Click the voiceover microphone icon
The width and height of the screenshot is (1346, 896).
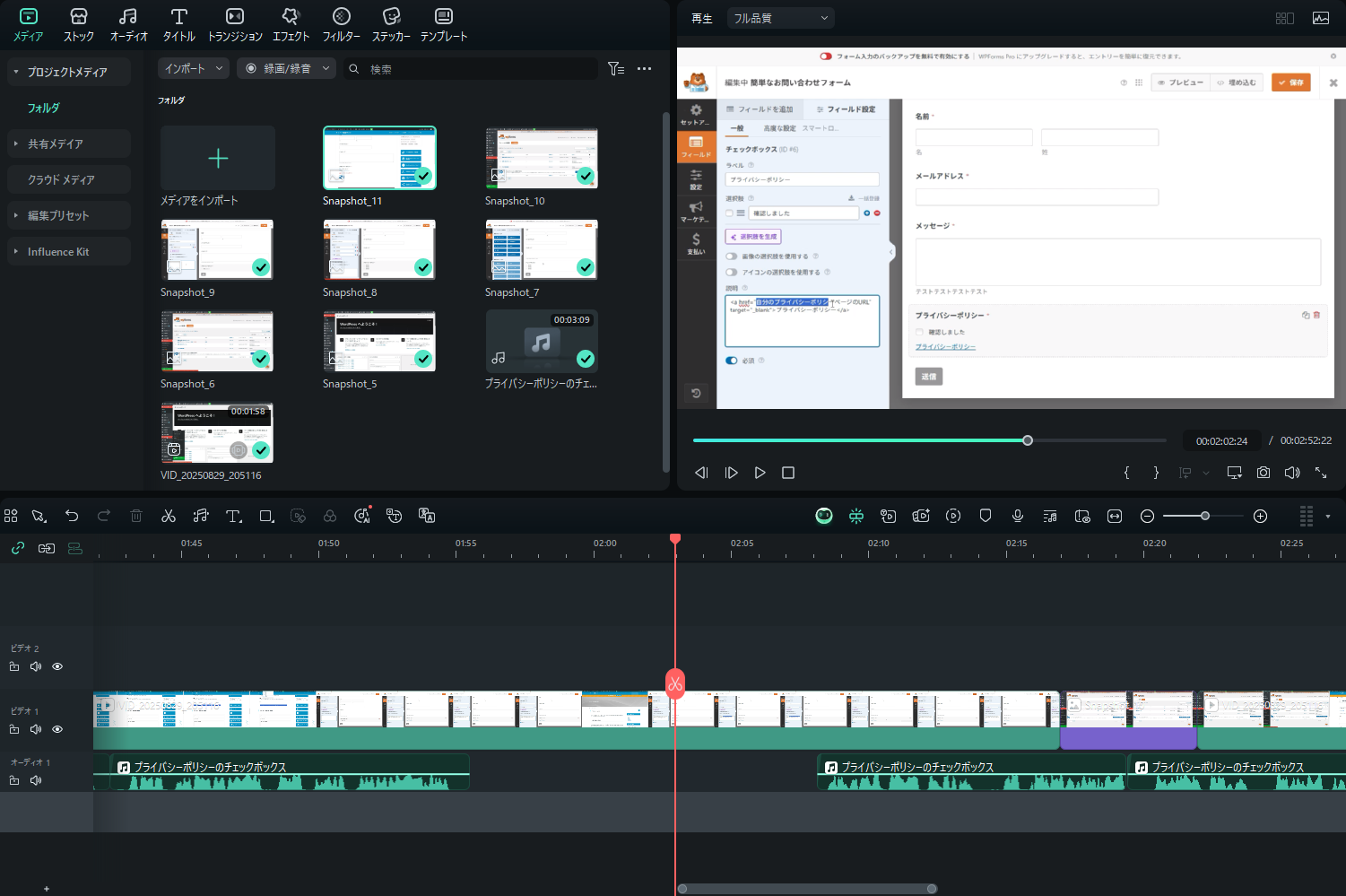tap(1018, 516)
